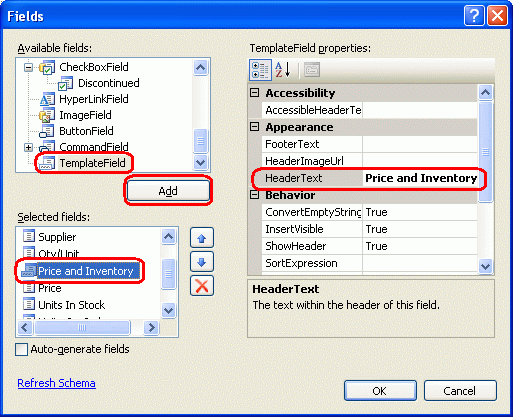Click the ConvertEmptyString True value
Image resolution: width=513 pixels, height=417 pixels.
(x=420, y=212)
